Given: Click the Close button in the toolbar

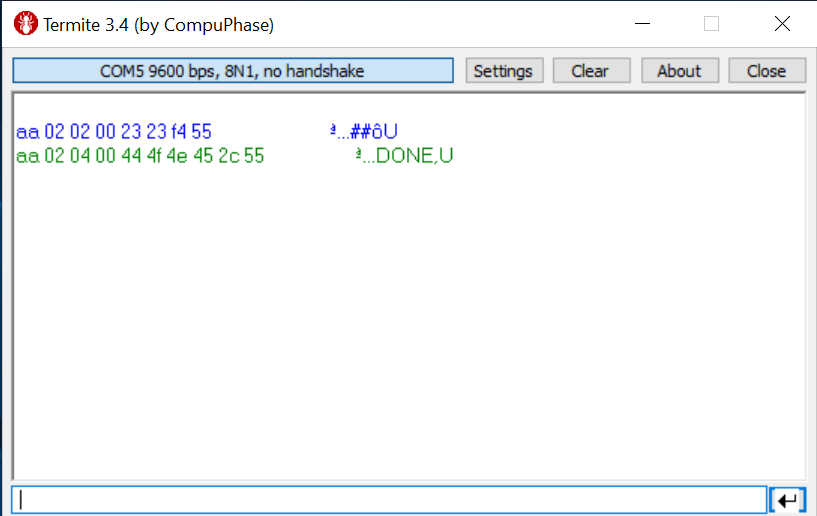Looking at the screenshot, I should point(766,71).
